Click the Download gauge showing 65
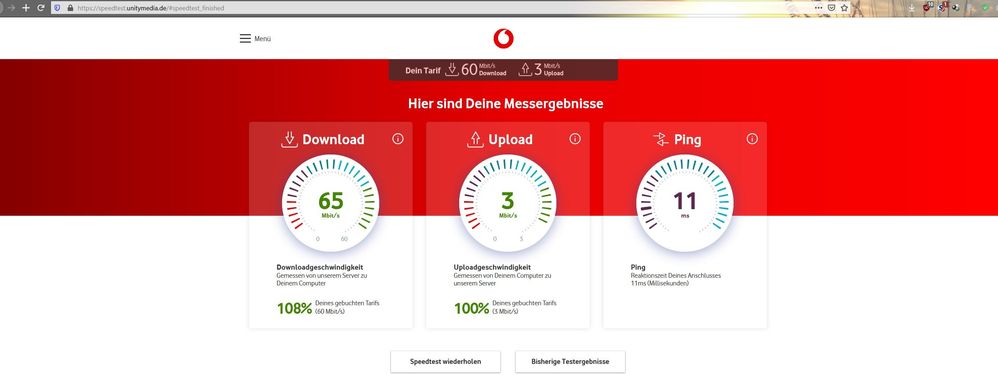 tap(330, 203)
